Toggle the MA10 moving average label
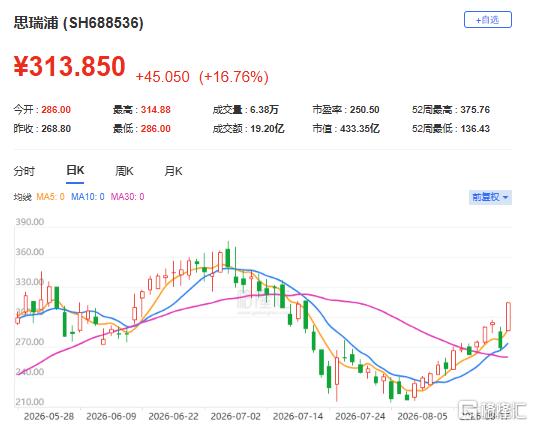Image resolution: width=533 pixels, height=427 pixels. coord(88,197)
